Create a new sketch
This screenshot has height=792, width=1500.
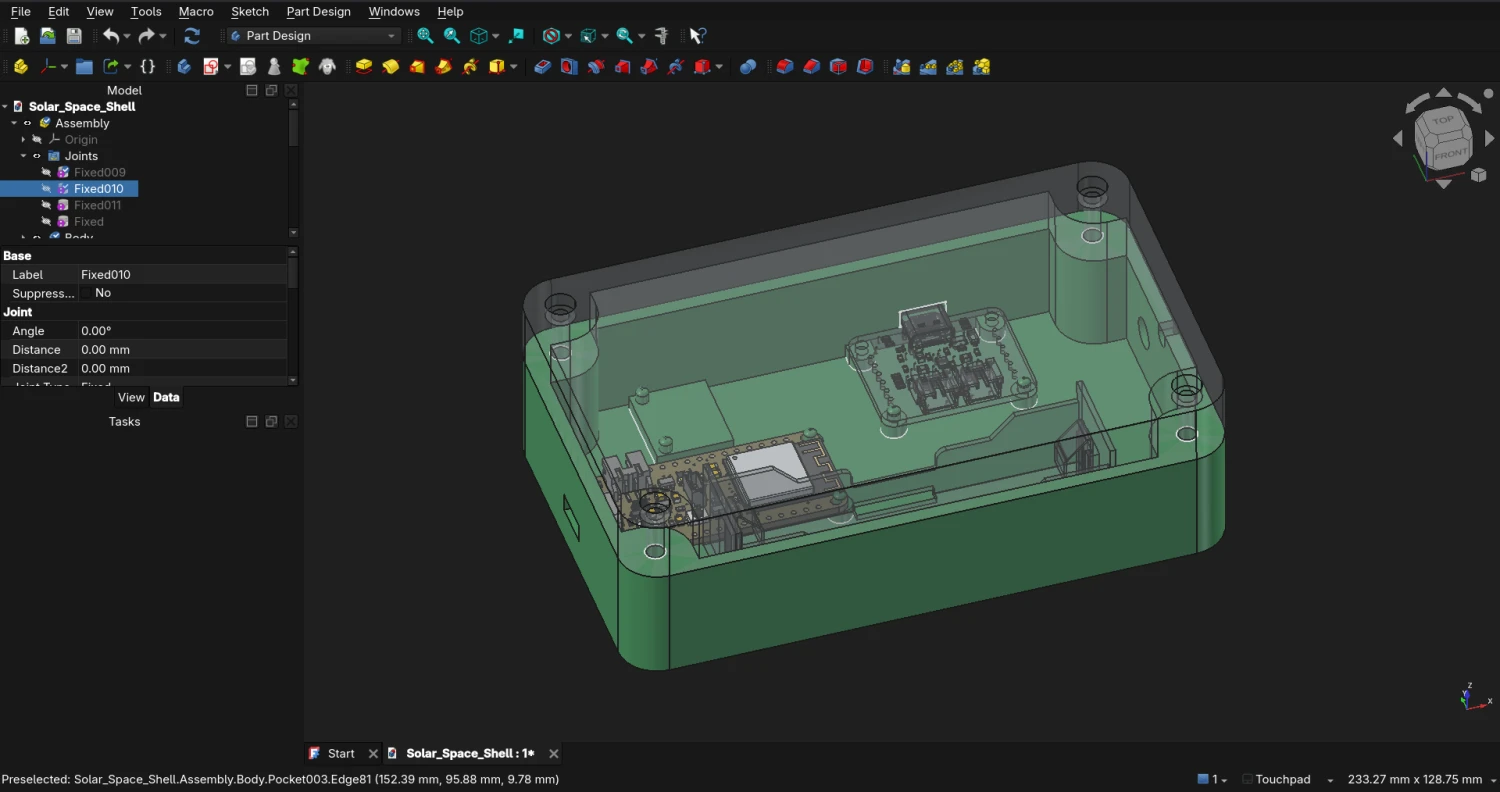click(210, 67)
